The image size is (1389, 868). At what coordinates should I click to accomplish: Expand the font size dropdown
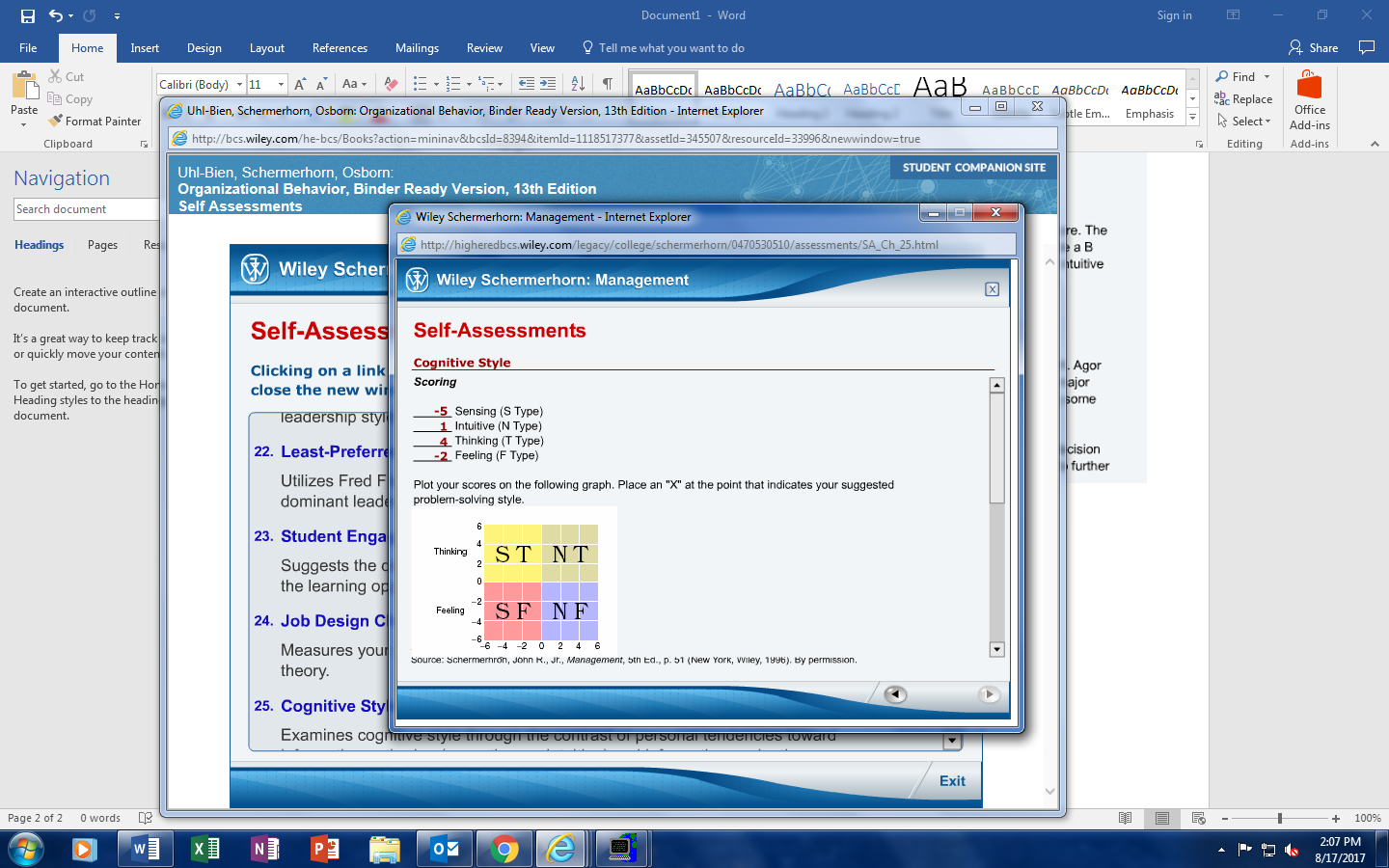281,85
